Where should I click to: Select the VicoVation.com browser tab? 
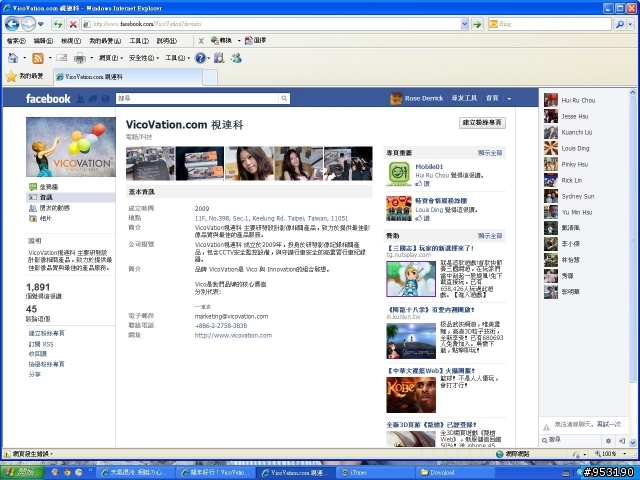127,77
